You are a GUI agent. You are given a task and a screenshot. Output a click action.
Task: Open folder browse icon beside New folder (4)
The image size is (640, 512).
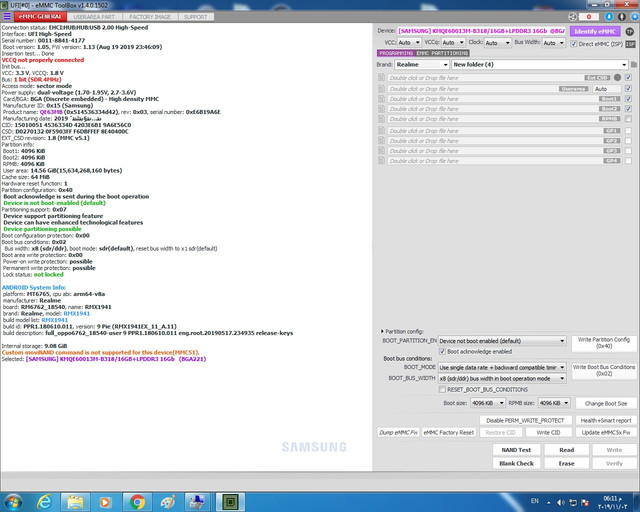point(634,65)
